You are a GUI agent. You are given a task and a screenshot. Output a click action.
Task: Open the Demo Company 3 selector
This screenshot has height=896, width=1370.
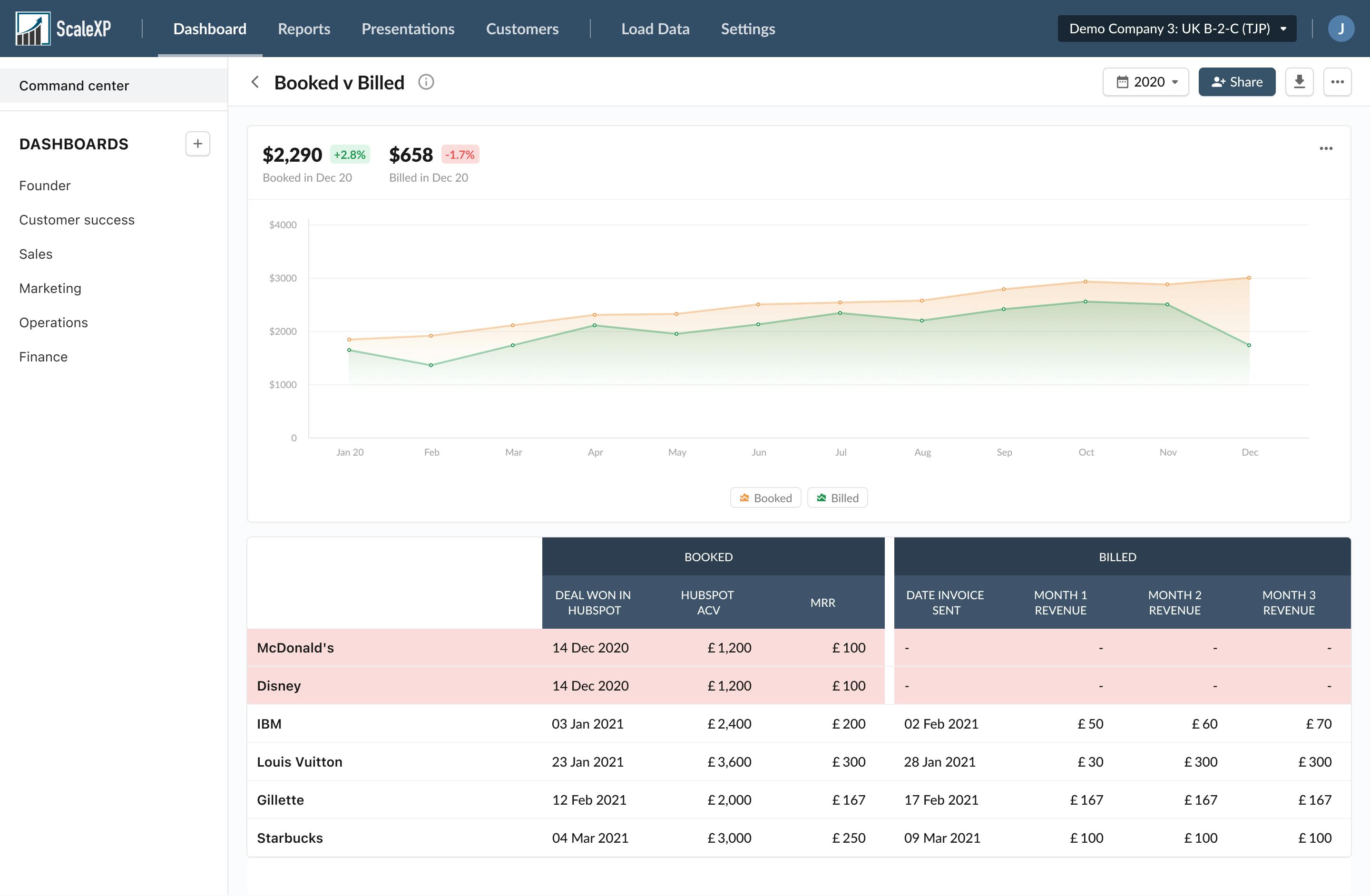click(x=1176, y=28)
